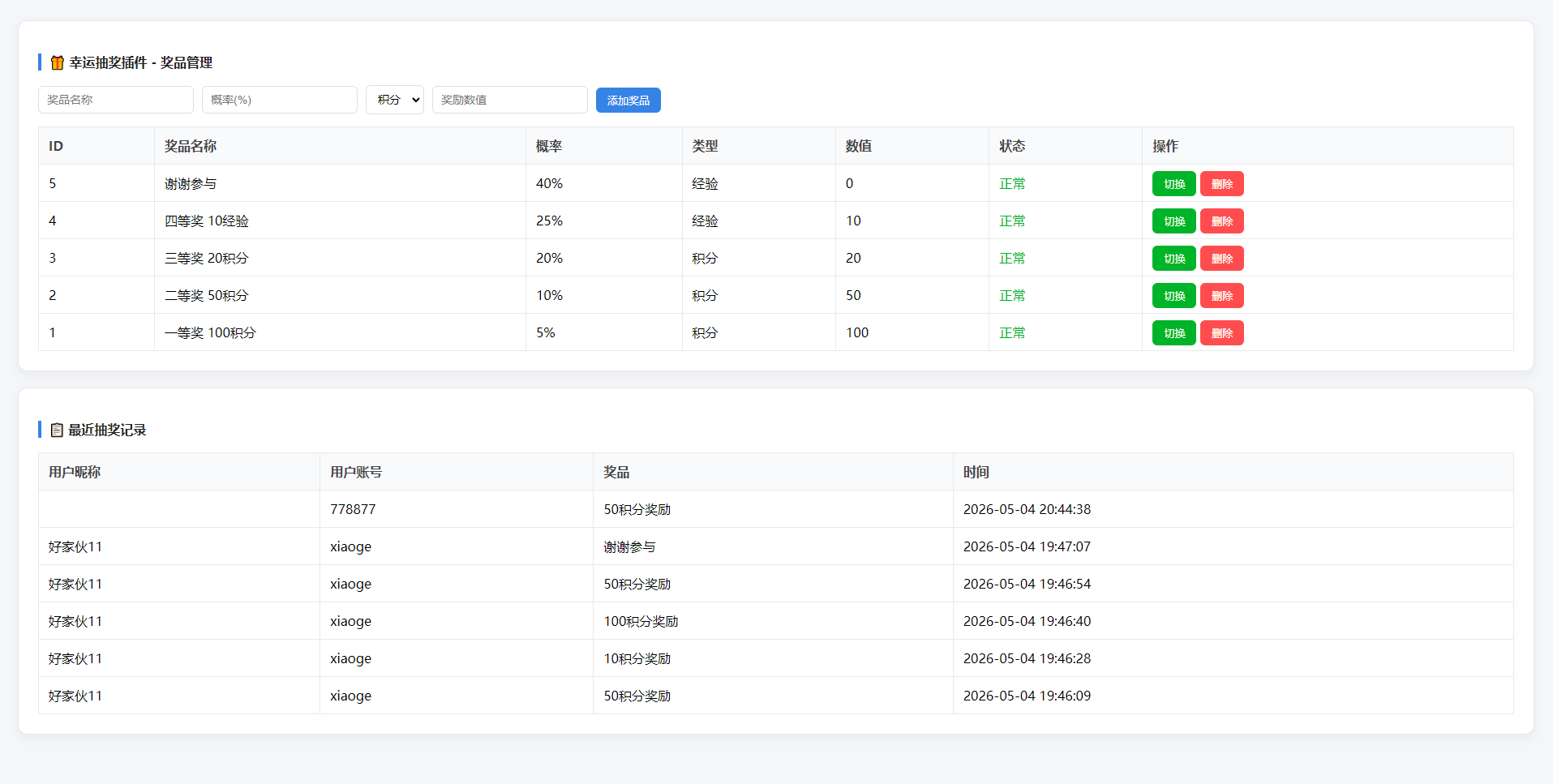Click the 三等奖 20积分 name cell

(x=340, y=258)
